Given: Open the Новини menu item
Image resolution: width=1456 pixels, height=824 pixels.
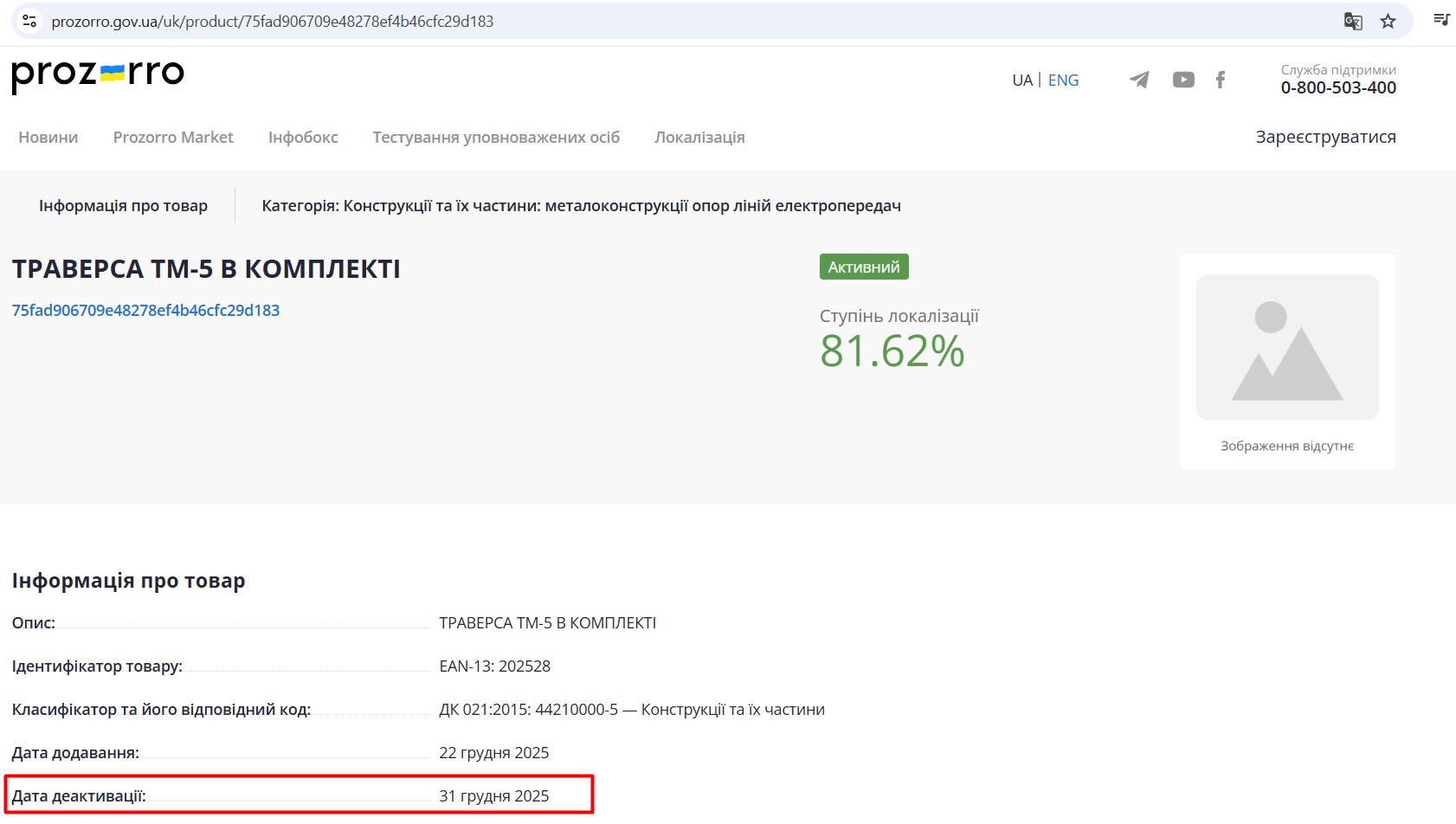Looking at the screenshot, I should [48, 138].
